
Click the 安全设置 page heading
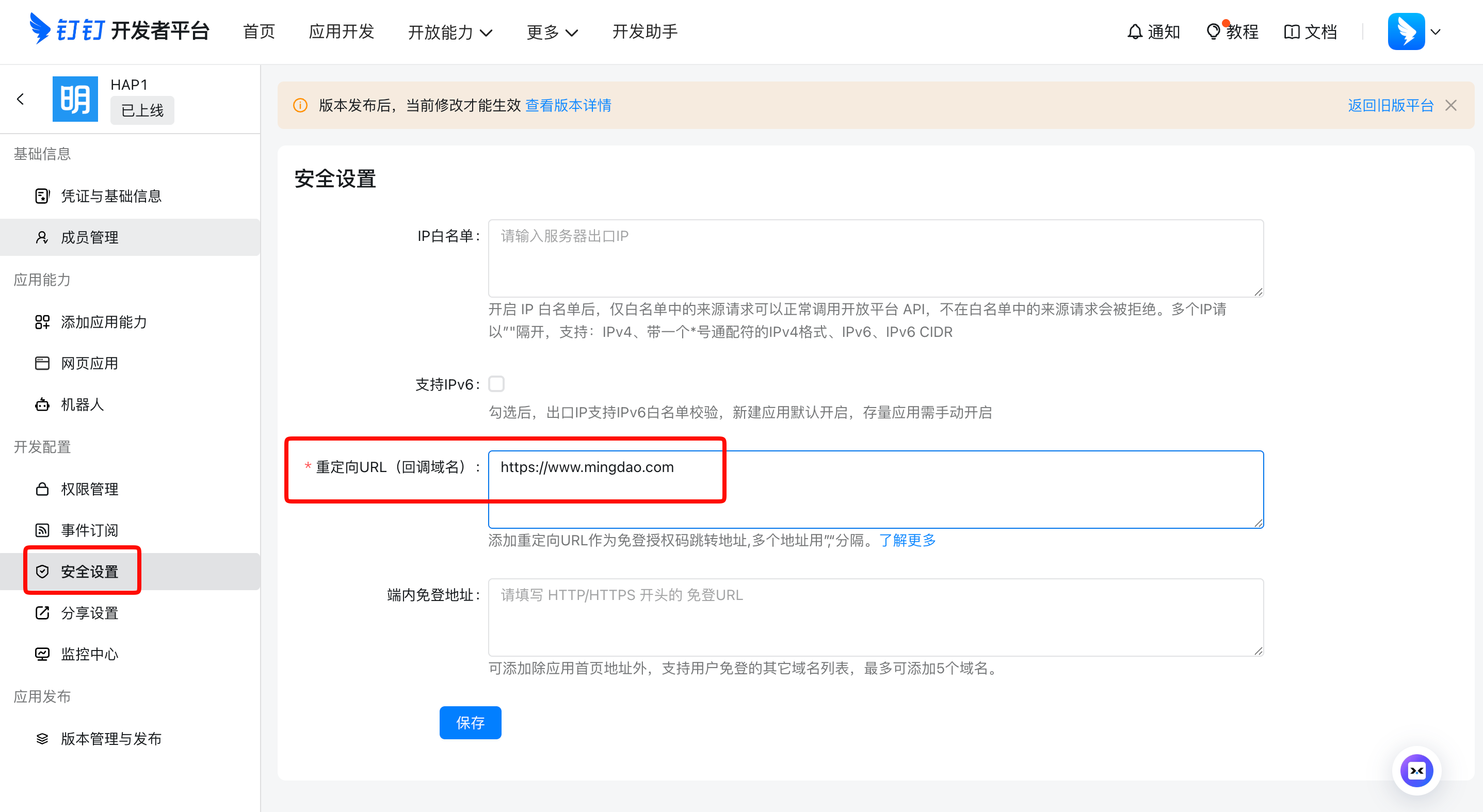tap(335, 179)
